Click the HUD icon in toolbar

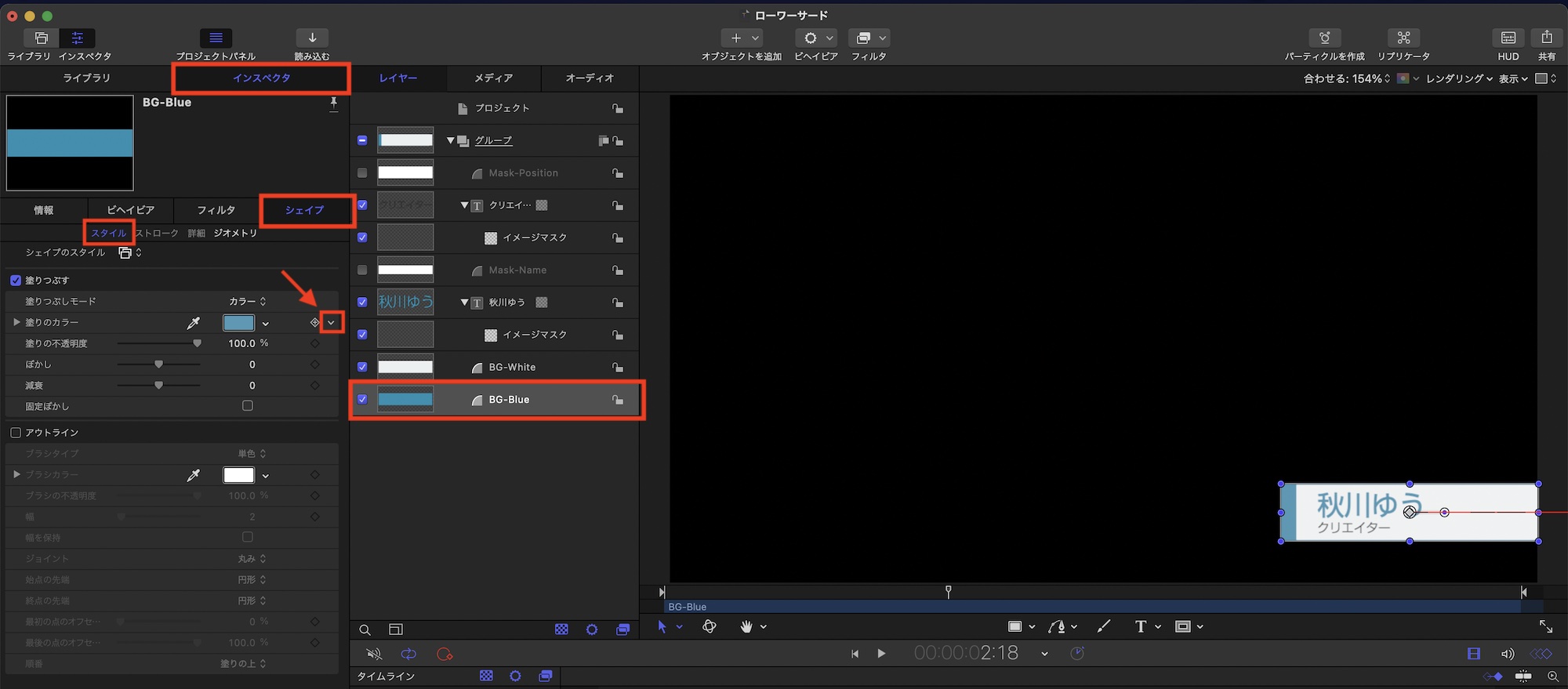pos(1508,38)
